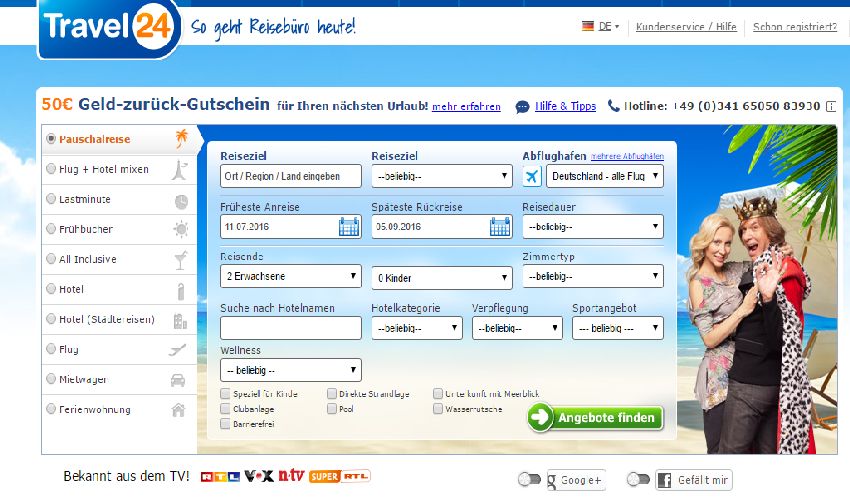850x500 pixels.
Task: Open the DE language selector
Action: pyautogui.click(x=601, y=27)
